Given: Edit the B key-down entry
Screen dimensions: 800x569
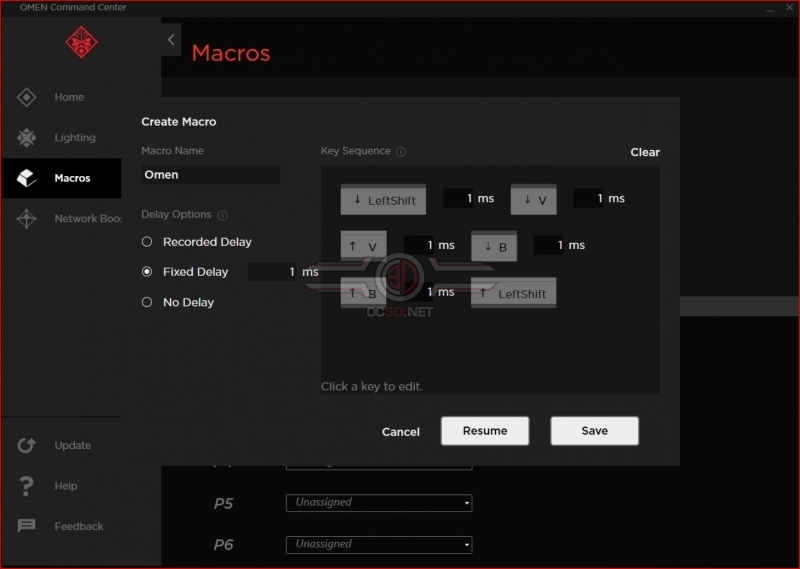Looking at the screenshot, I should pyautogui.click(x=494, y=246).
